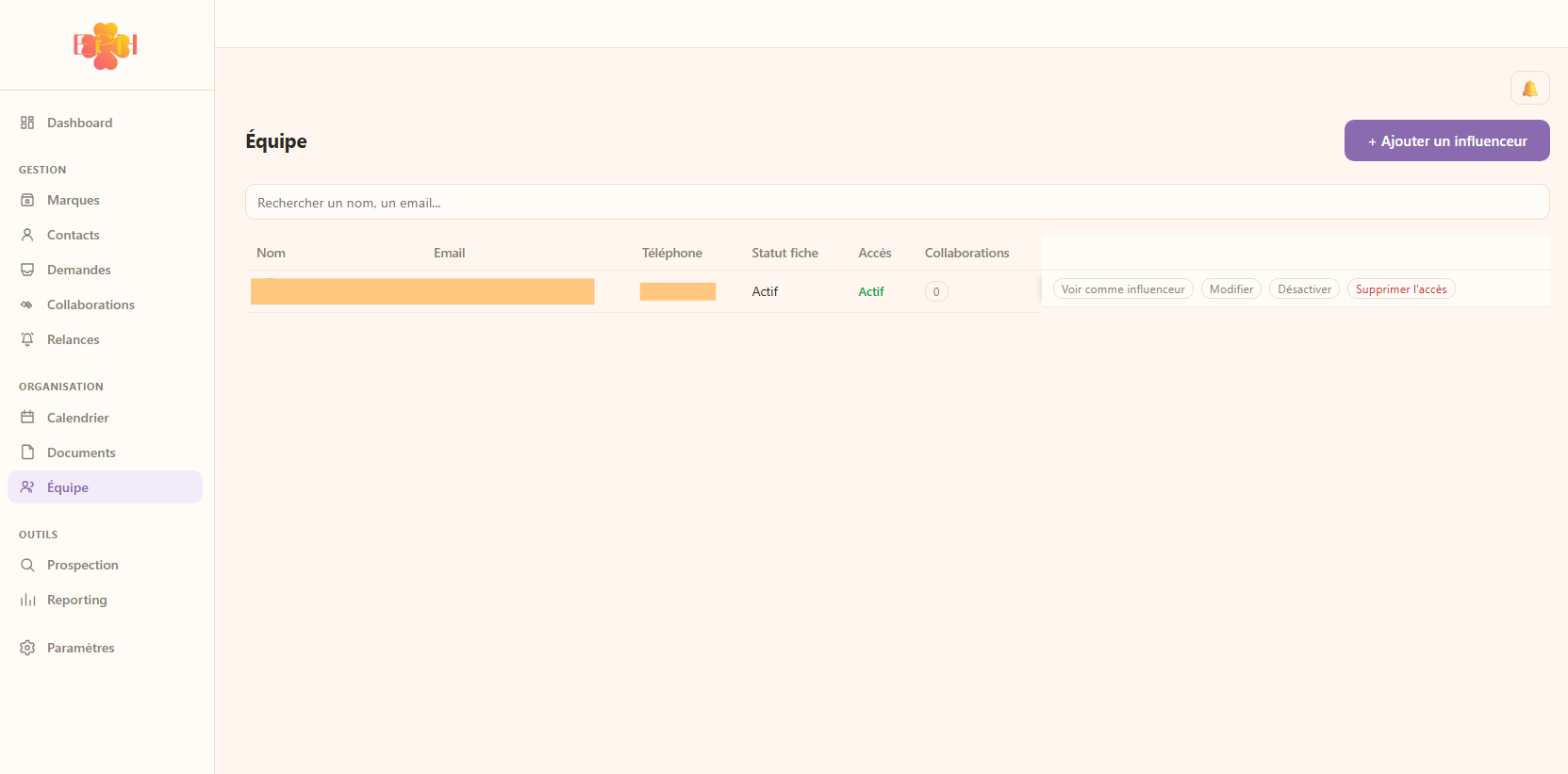Click the Prospection magnifier icon
The width and height of the screenshot is (1568, 774).
pos(27,565)
